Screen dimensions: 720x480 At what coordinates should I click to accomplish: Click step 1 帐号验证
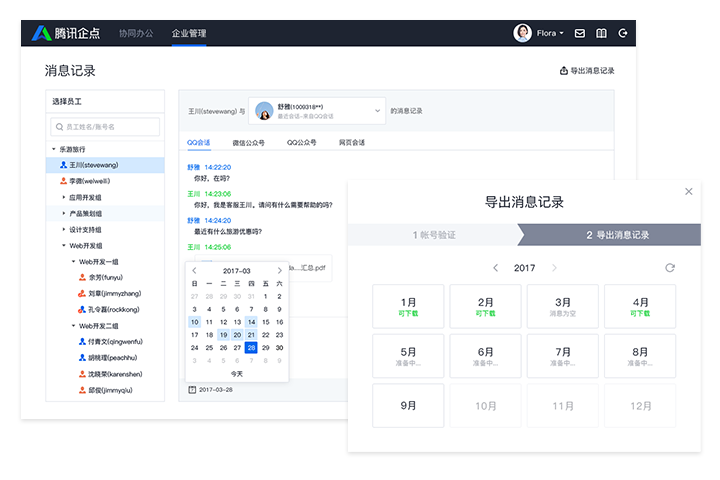[433, 235]
